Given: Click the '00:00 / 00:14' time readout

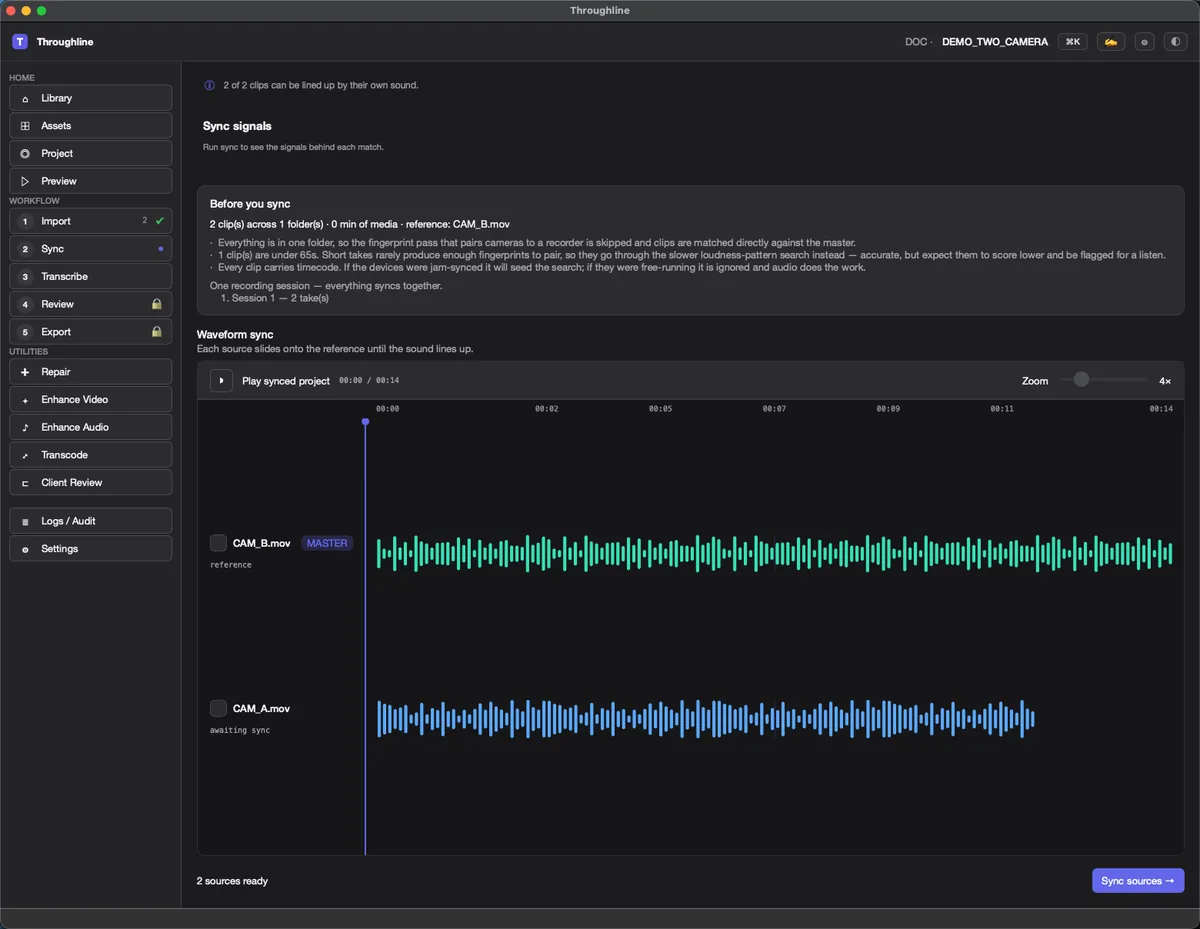Looking at the screenshot, I should point(369,381).
